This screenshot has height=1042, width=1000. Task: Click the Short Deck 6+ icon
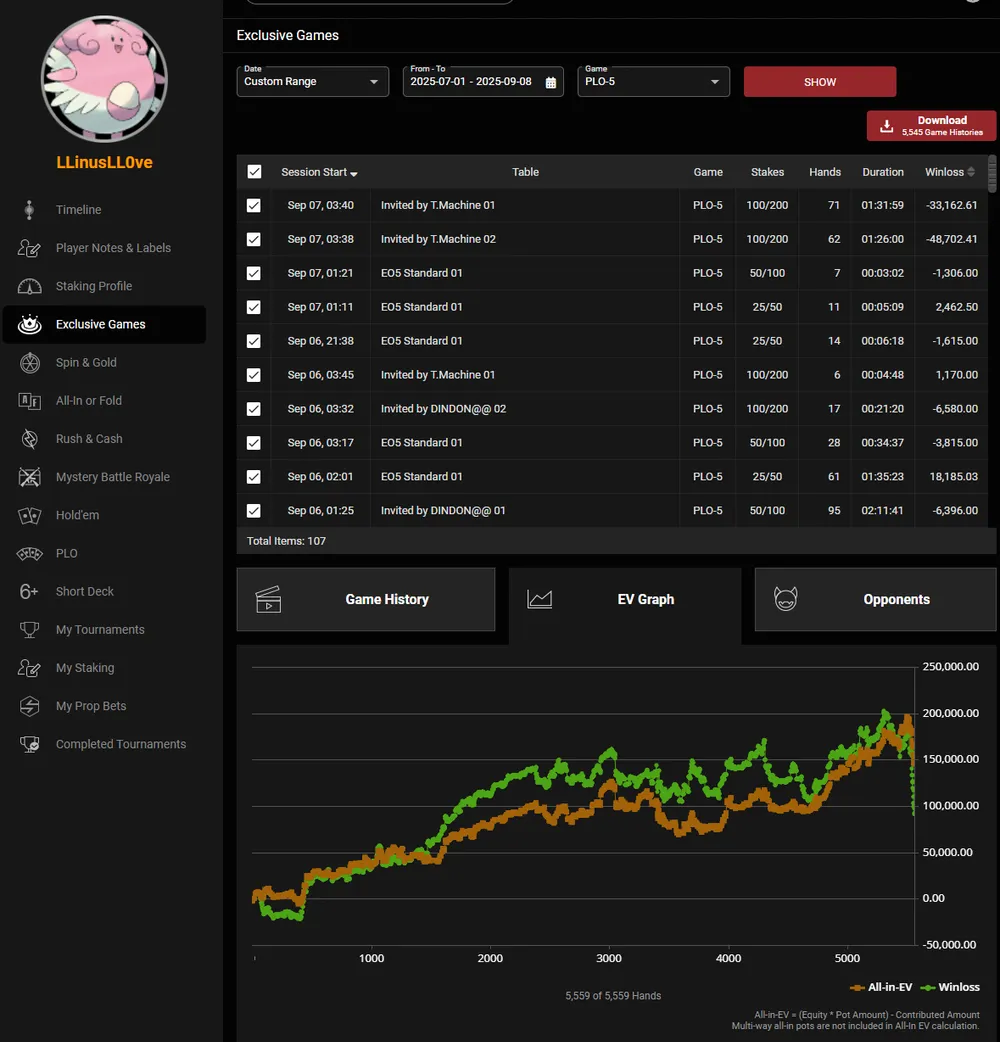pos(29,592)
